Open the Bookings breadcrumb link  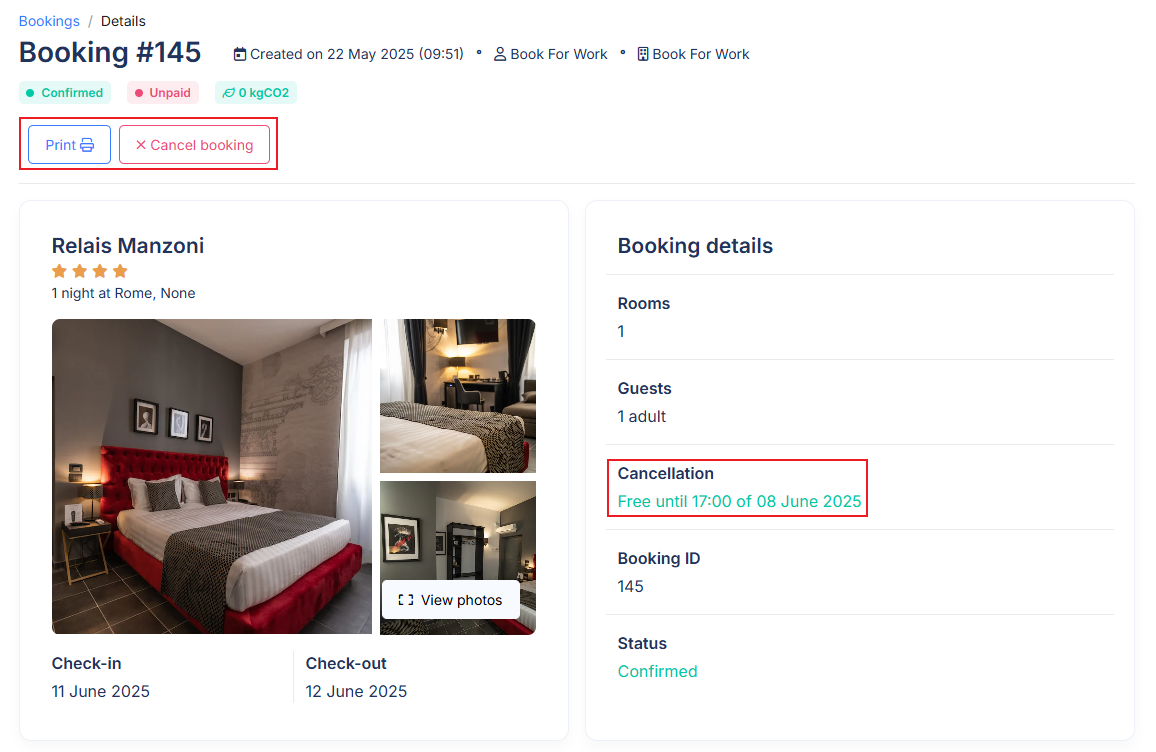(x=49, y=21)
